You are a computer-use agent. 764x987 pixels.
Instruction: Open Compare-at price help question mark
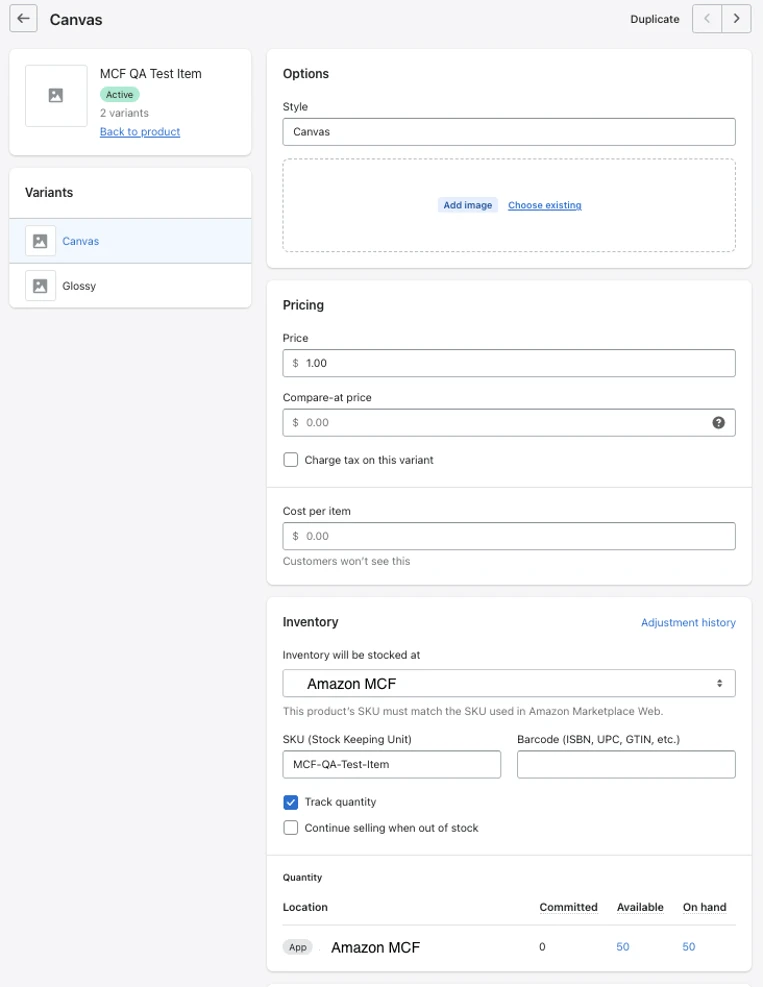[718, 423]
